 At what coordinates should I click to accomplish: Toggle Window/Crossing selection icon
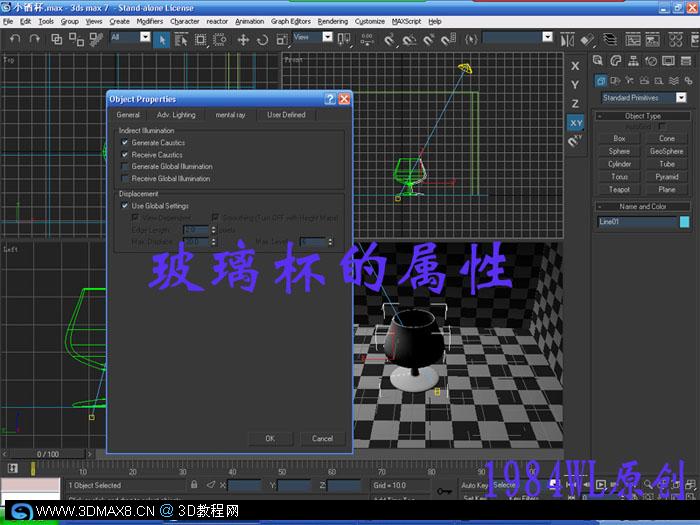[220, 40]
